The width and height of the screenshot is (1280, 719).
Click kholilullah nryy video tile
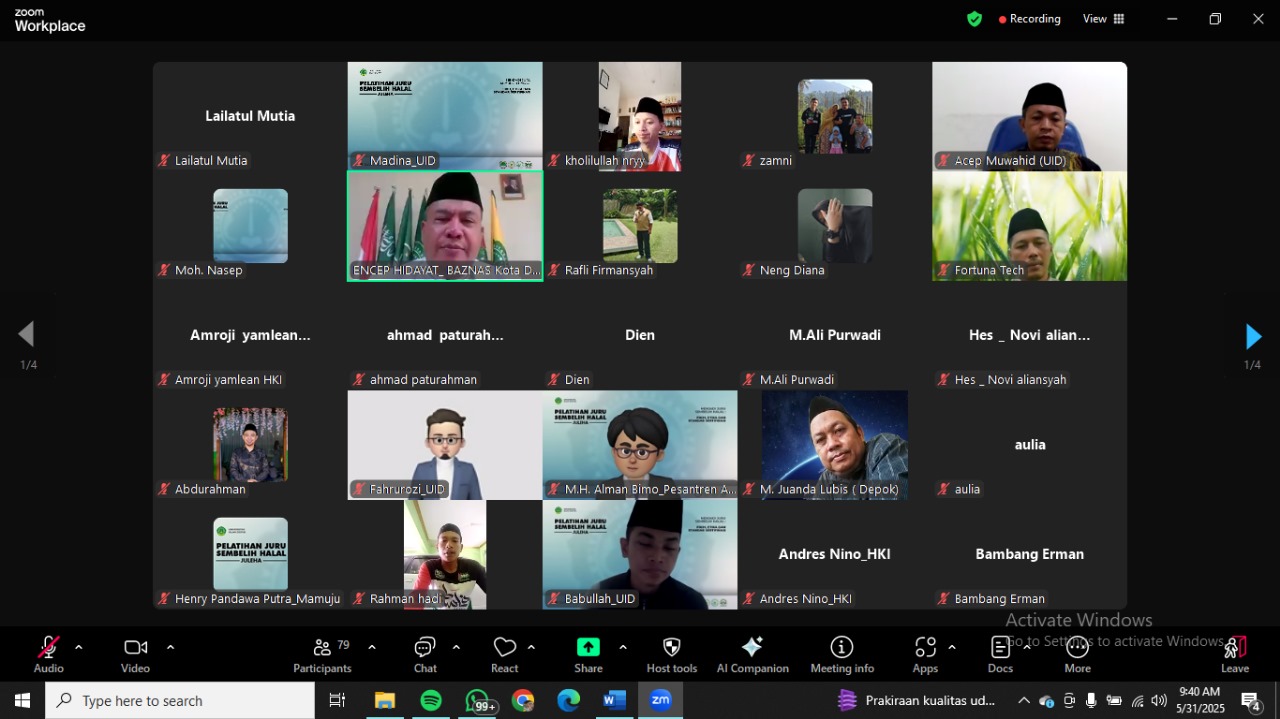(x=640, y=116)
